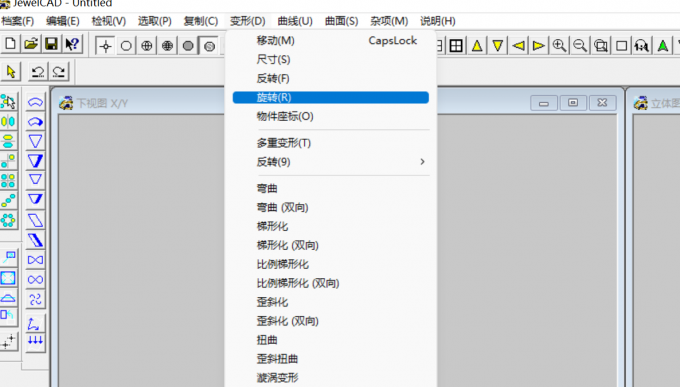
Task: Click the four-pane view layout icon
Action: (456, 46)
